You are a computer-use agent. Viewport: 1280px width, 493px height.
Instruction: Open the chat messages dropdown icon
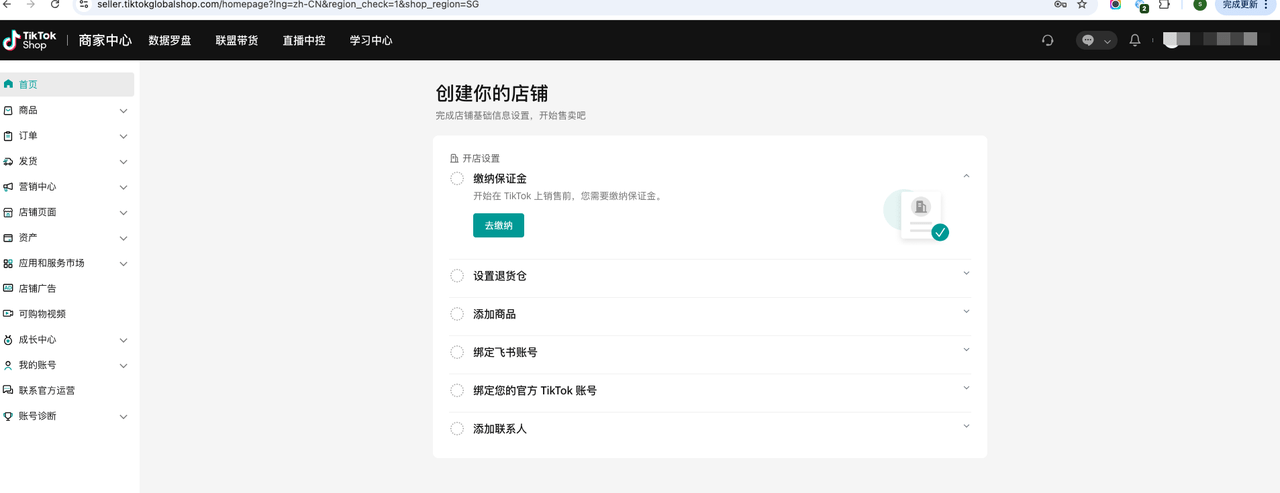pos(1096,41)
